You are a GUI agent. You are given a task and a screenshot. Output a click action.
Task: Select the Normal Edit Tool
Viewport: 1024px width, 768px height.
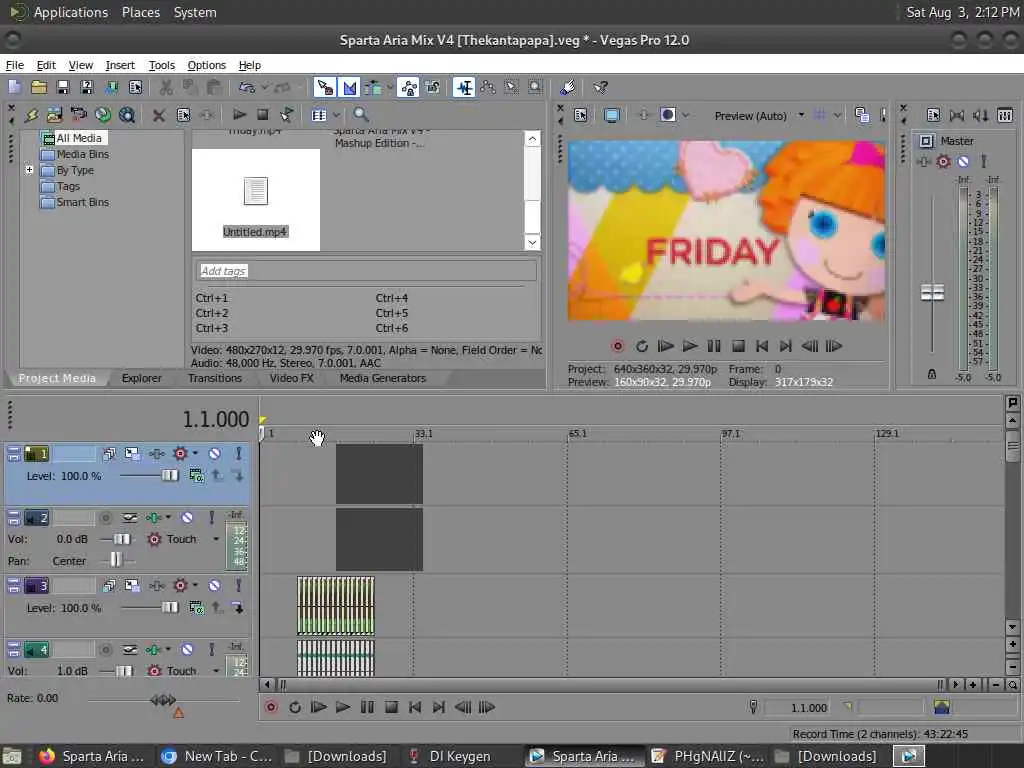tap(464, 87)
